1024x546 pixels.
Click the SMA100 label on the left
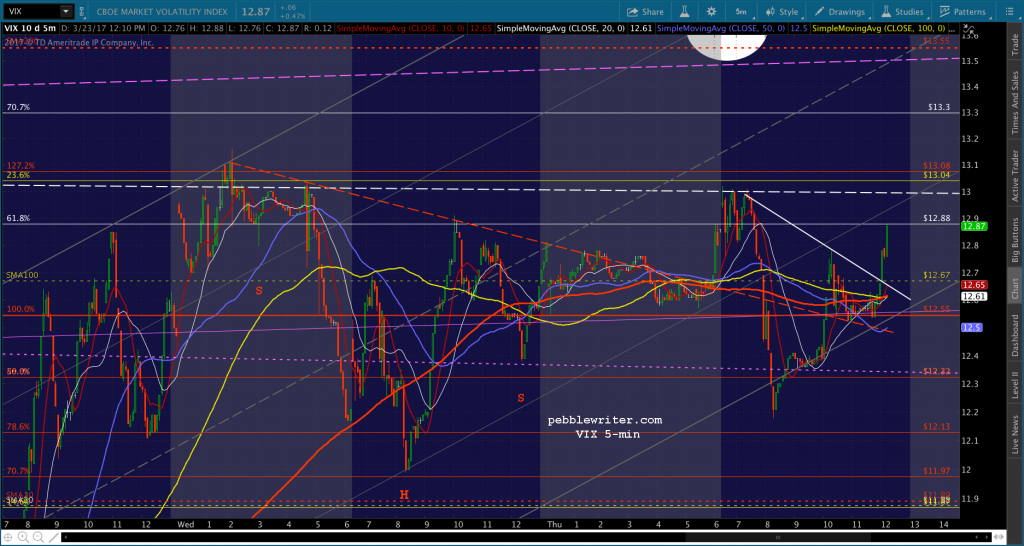[20, 276]
